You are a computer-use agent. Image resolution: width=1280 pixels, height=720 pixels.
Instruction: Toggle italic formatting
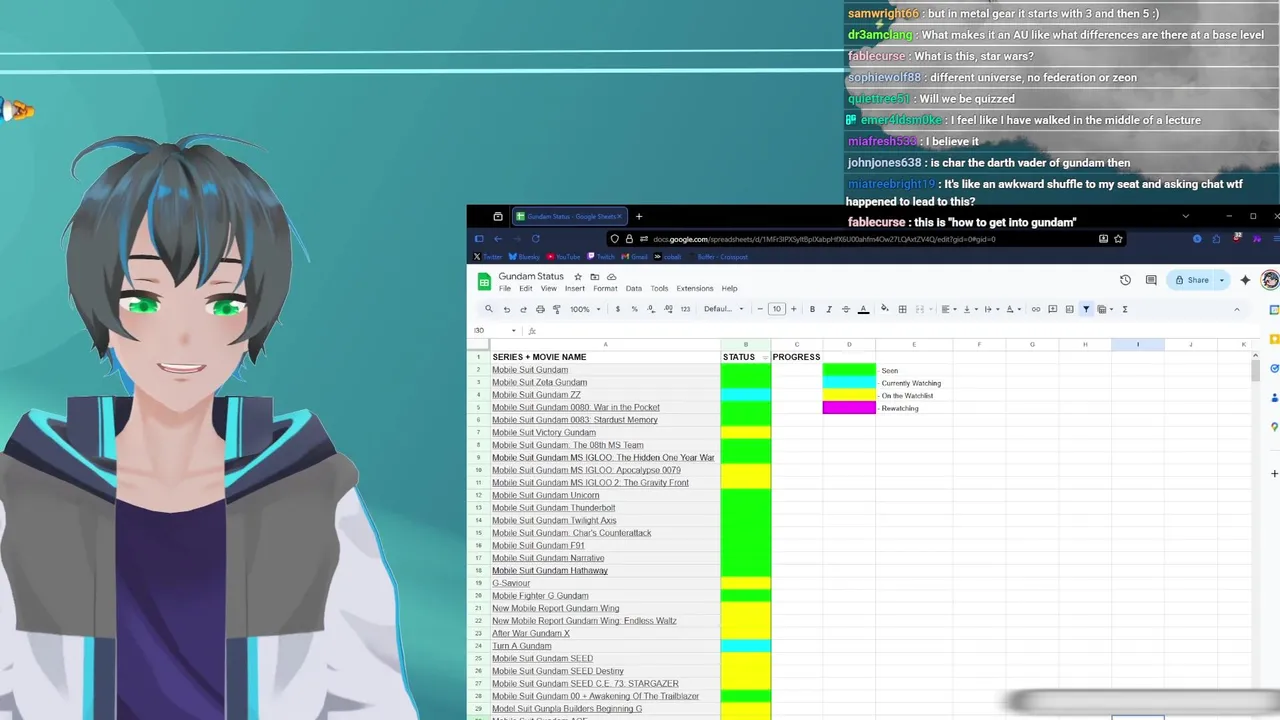pyautogui.click(x=829, y=309)
